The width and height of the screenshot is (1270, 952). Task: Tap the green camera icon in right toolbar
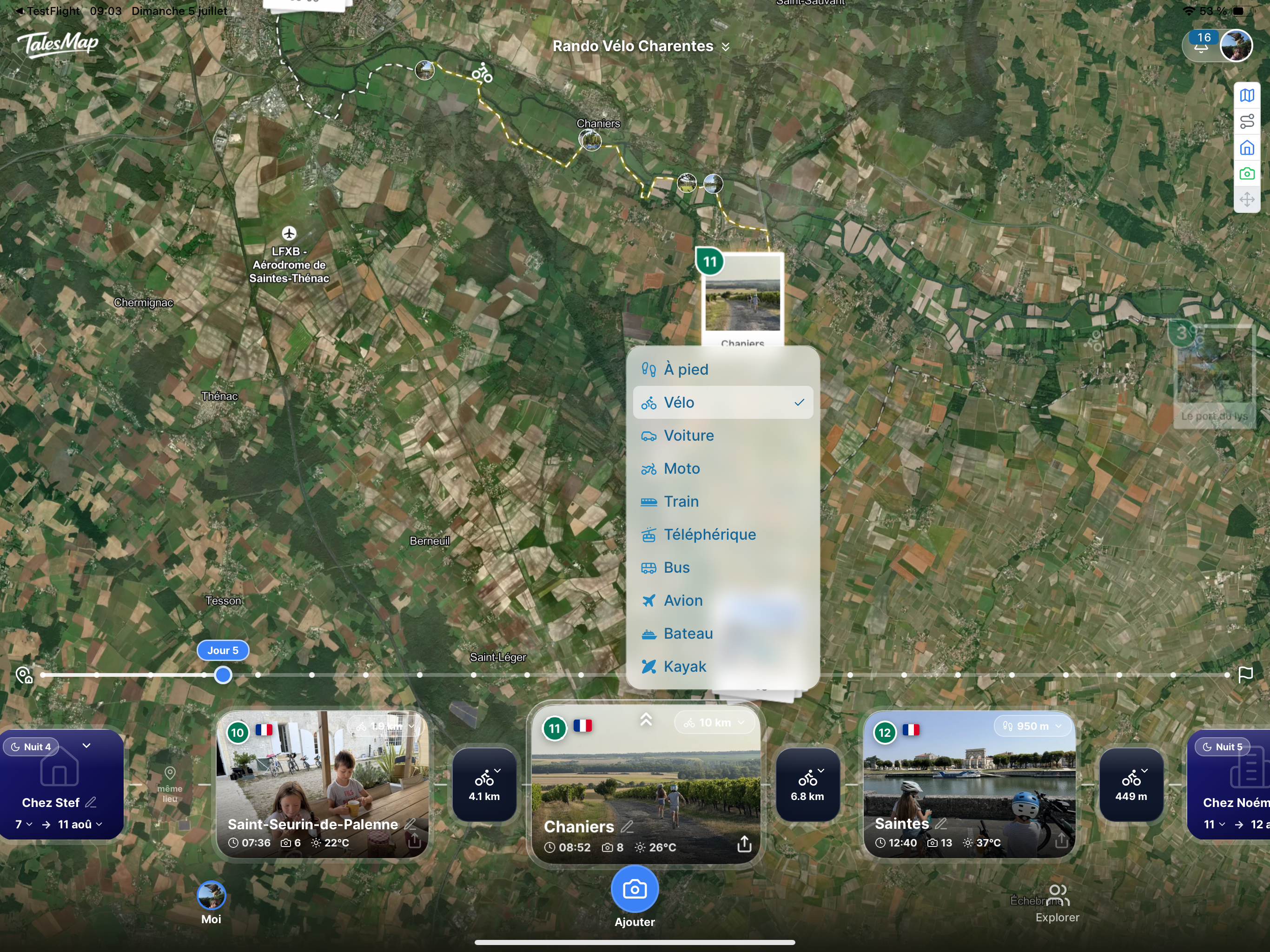pyautogui.click(x=1246, y=173)
